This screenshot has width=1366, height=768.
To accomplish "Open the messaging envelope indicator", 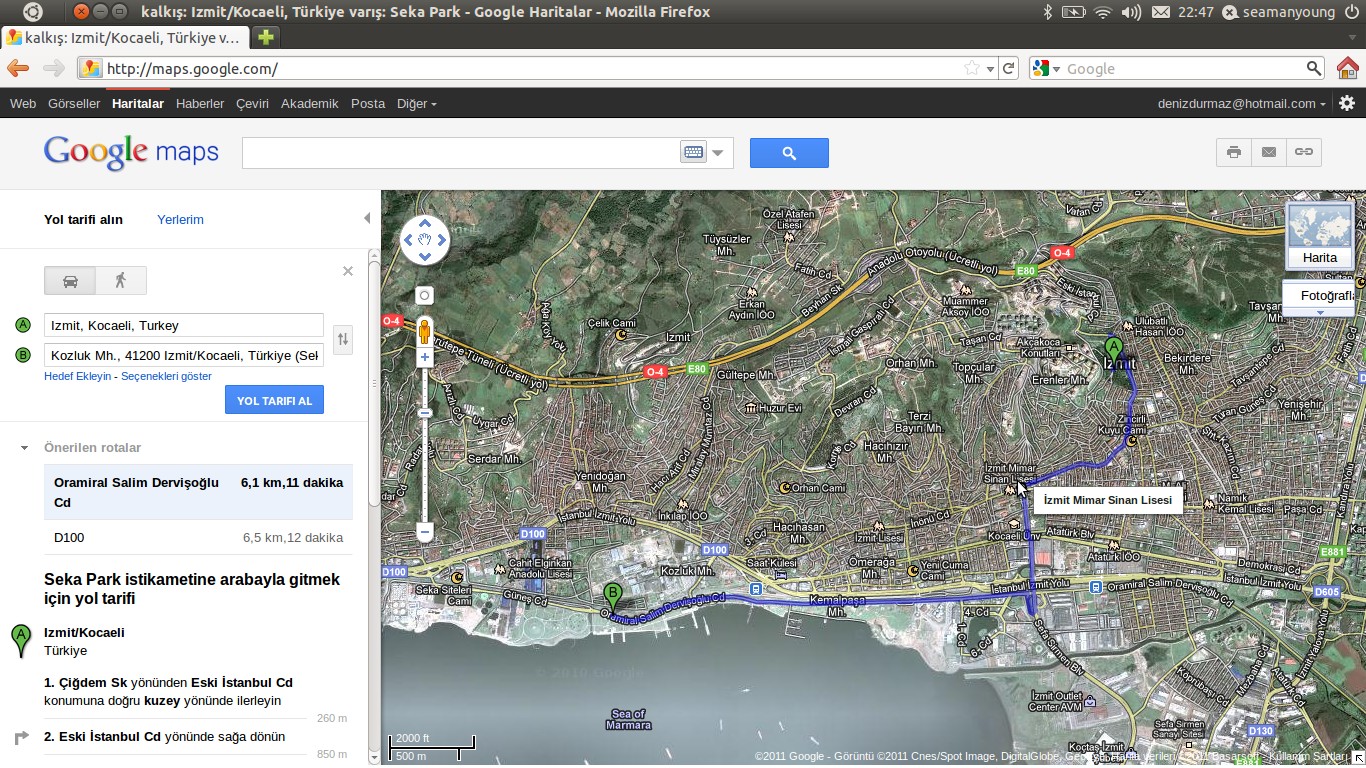I will click(1160, 12).
